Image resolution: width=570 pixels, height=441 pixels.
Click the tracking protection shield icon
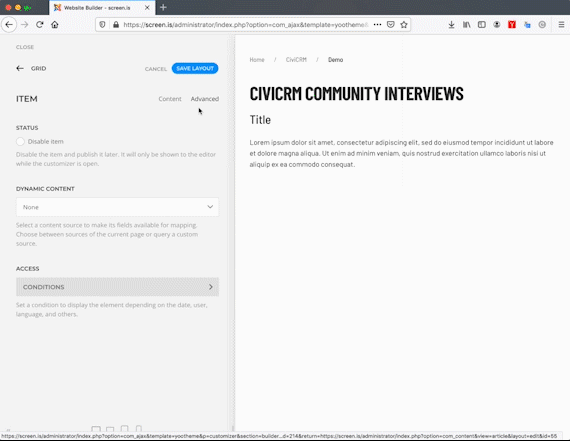click(x=103, y=25)
